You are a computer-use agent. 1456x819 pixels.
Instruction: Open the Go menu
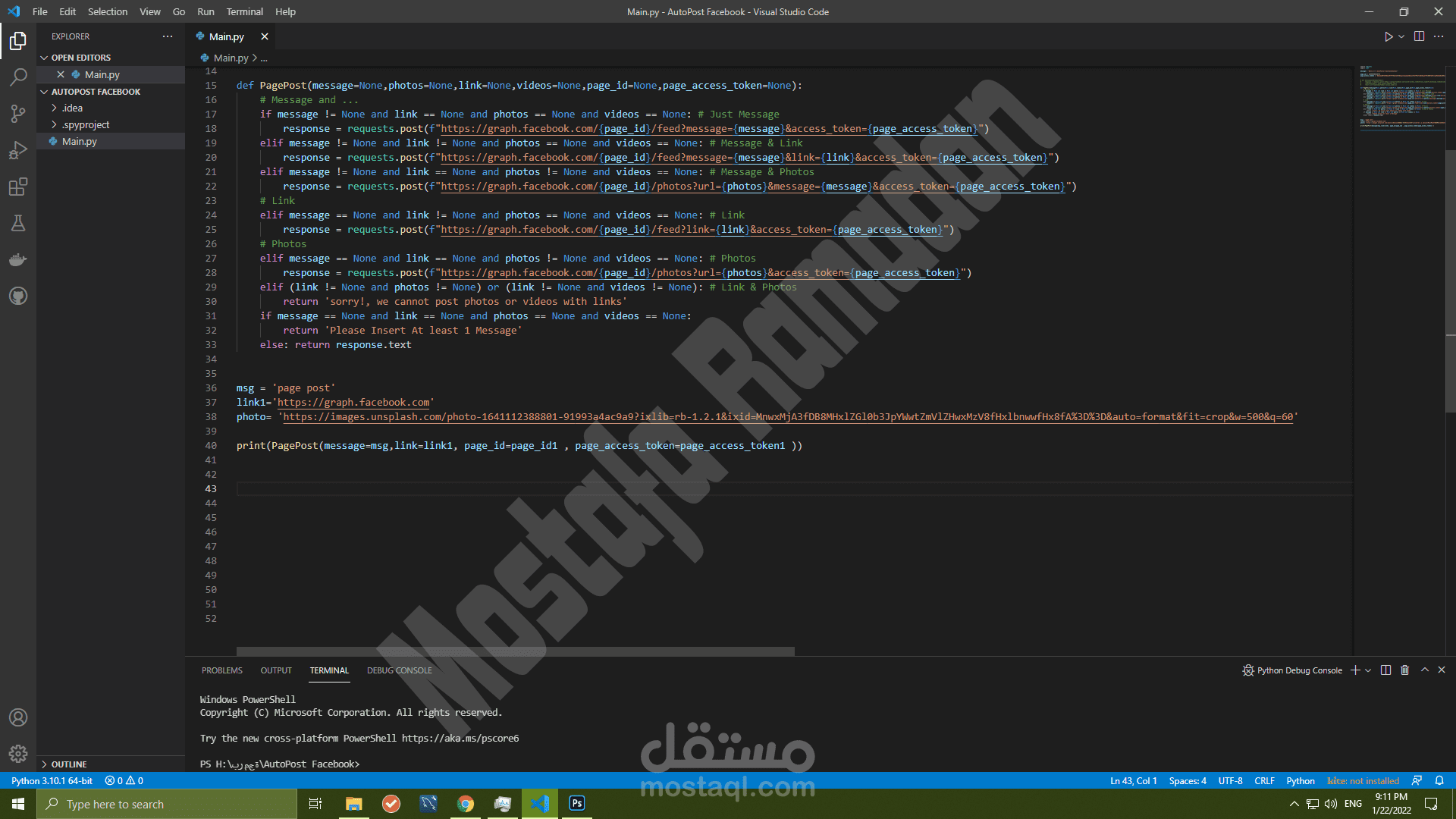click(x=179, y=11)
